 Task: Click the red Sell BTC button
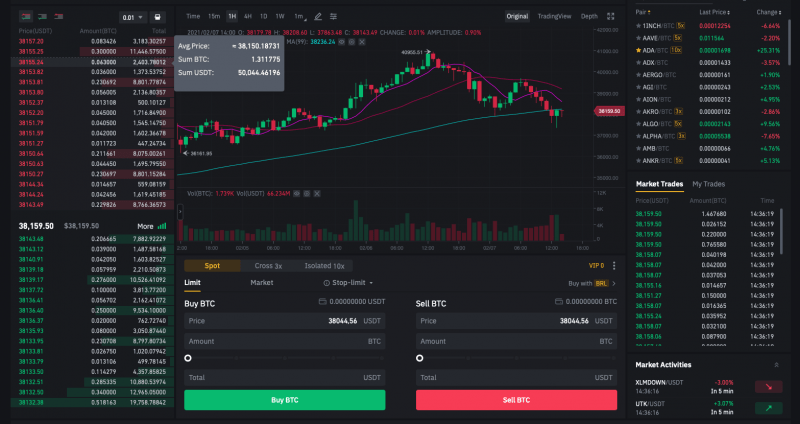point(516,400)
